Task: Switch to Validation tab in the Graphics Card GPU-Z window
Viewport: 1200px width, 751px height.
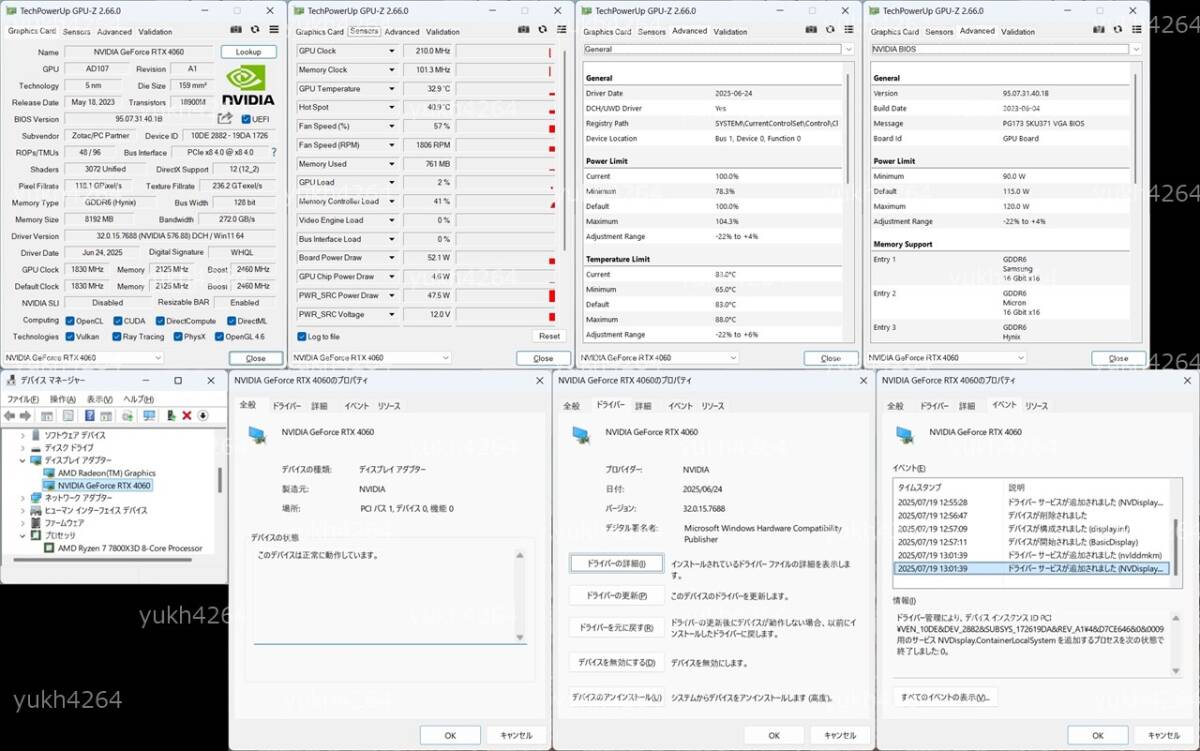Action: [155, 32]
